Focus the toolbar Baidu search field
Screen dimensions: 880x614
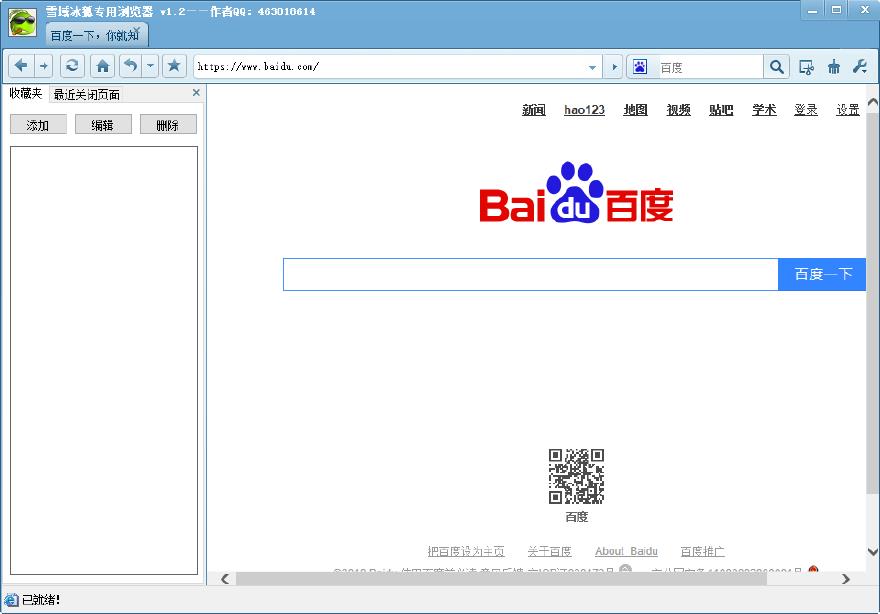[709, 67]
